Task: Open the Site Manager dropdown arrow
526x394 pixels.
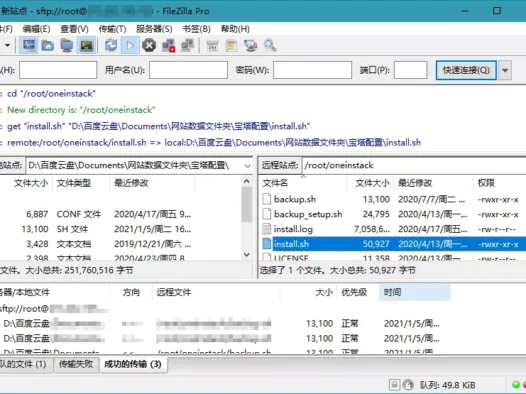Action: tap(7, 45)
